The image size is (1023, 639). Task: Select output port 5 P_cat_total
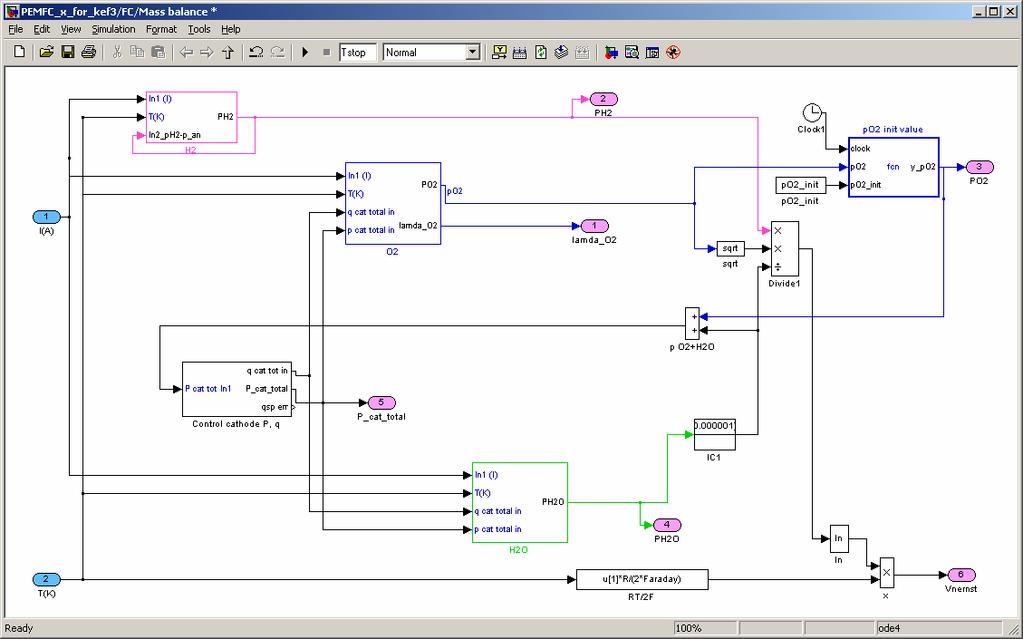(x=382, y=403)
